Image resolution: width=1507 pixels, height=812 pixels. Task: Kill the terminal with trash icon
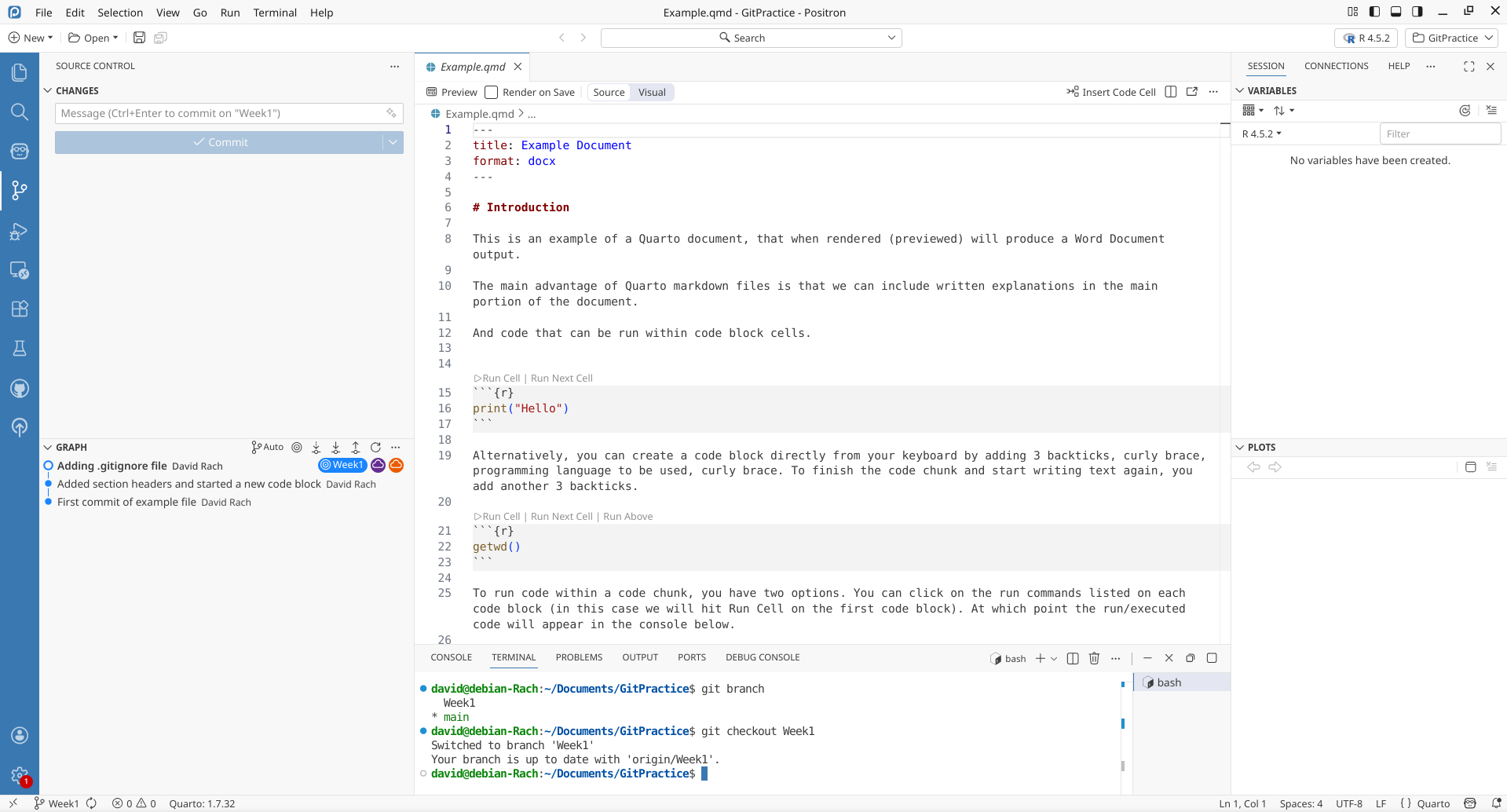point(1094,658)
